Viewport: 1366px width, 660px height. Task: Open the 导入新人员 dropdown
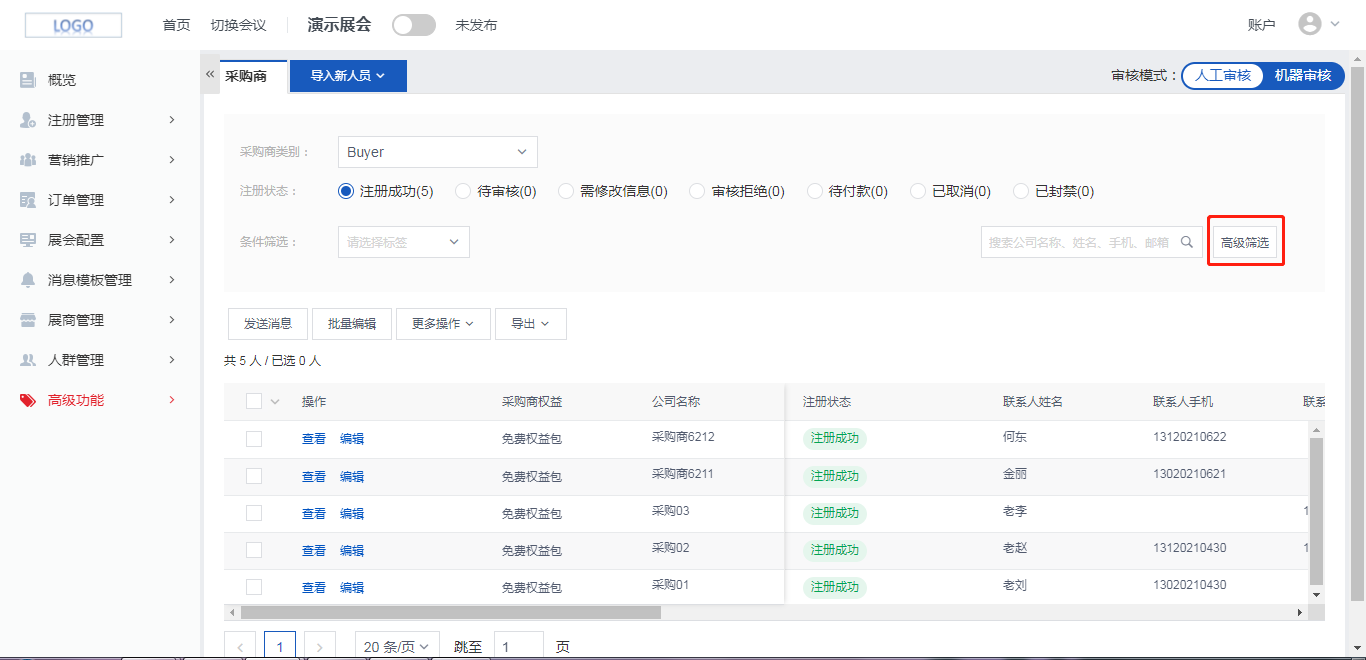click(x=348, y=76)
